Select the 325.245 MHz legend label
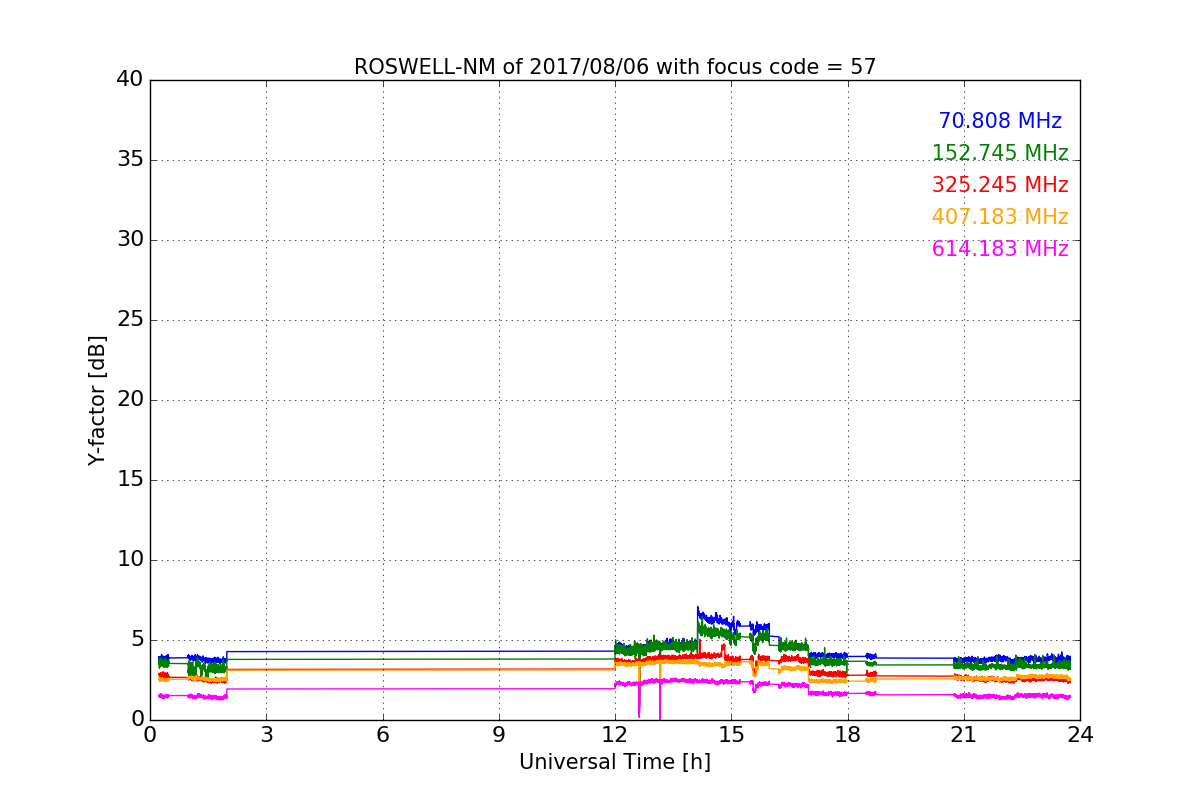 [1000, 185]
